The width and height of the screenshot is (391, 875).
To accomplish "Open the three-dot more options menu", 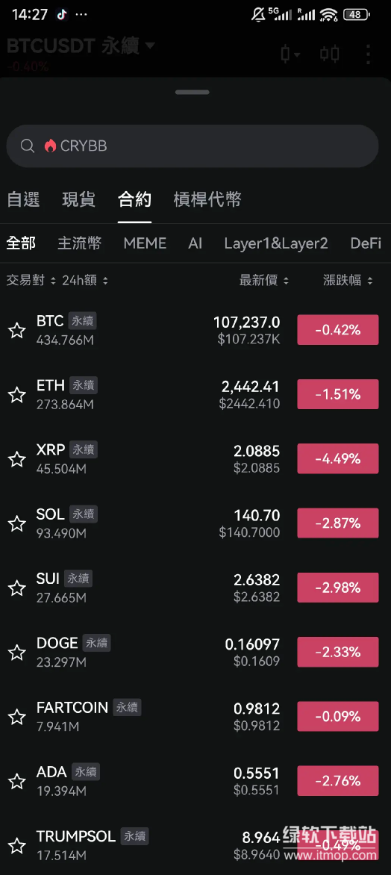I will (368, 54).
